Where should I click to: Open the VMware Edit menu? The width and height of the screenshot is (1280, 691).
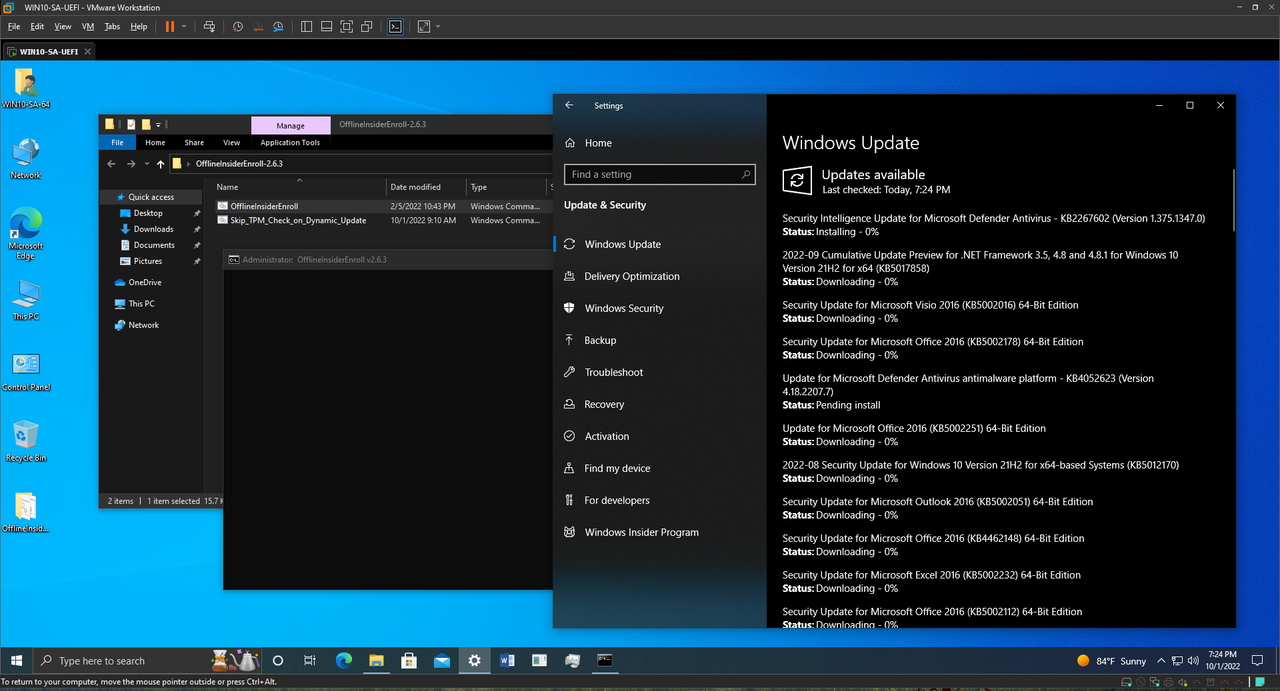click(37, 27)
